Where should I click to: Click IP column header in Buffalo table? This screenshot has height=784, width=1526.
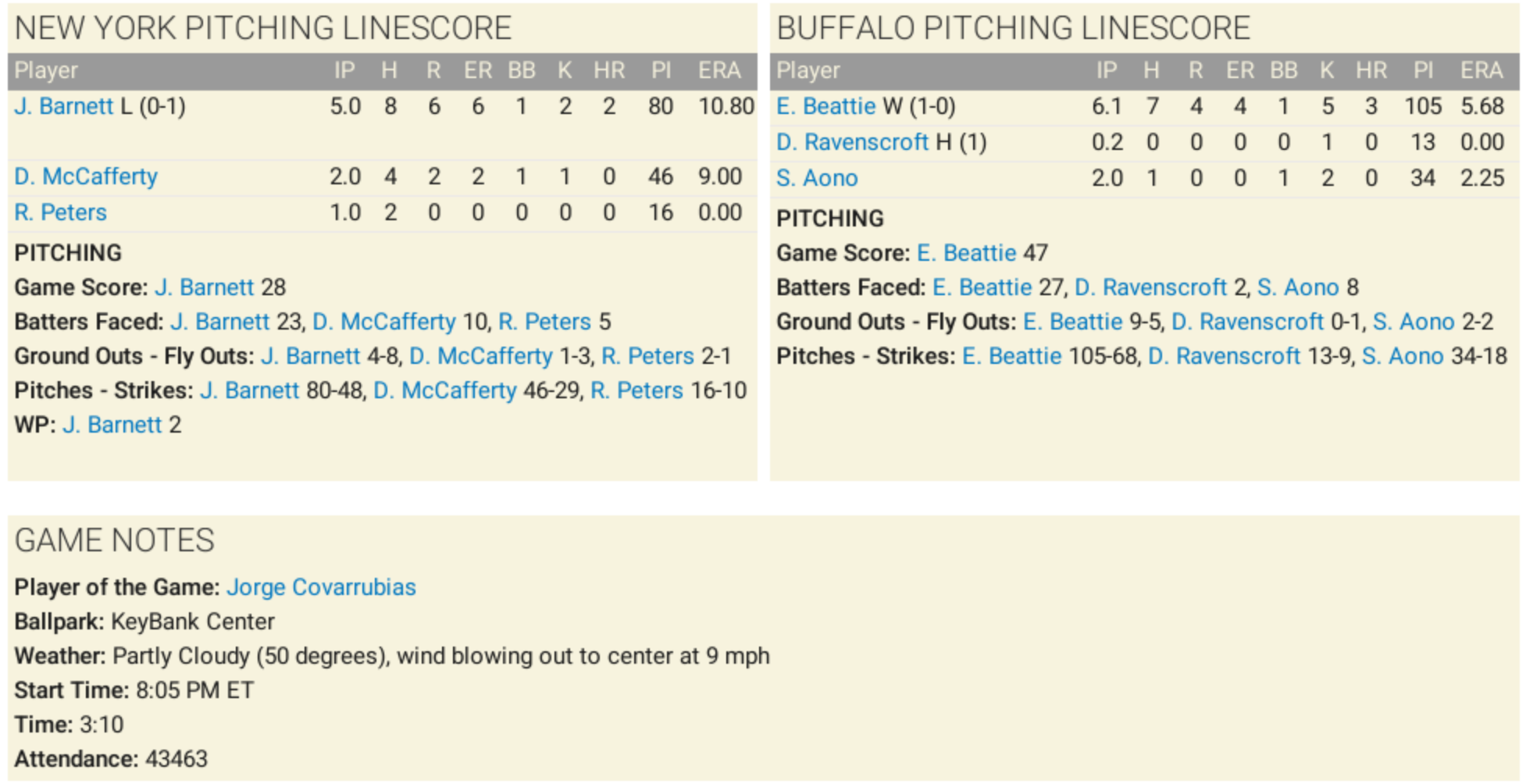tap(1107, 70)
